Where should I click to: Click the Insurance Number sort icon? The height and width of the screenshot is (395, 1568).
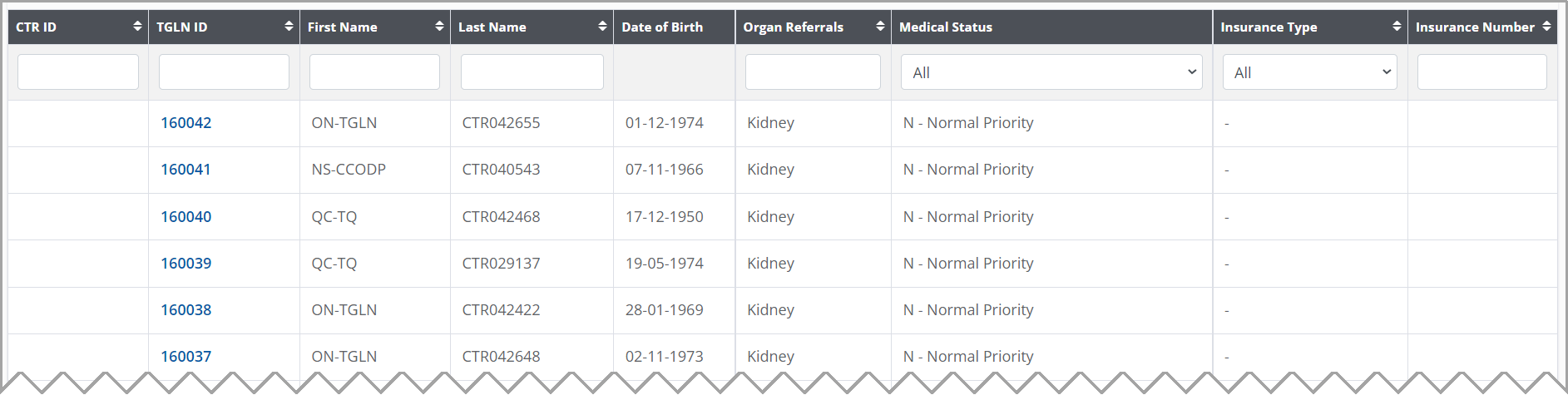(1546, 27)
